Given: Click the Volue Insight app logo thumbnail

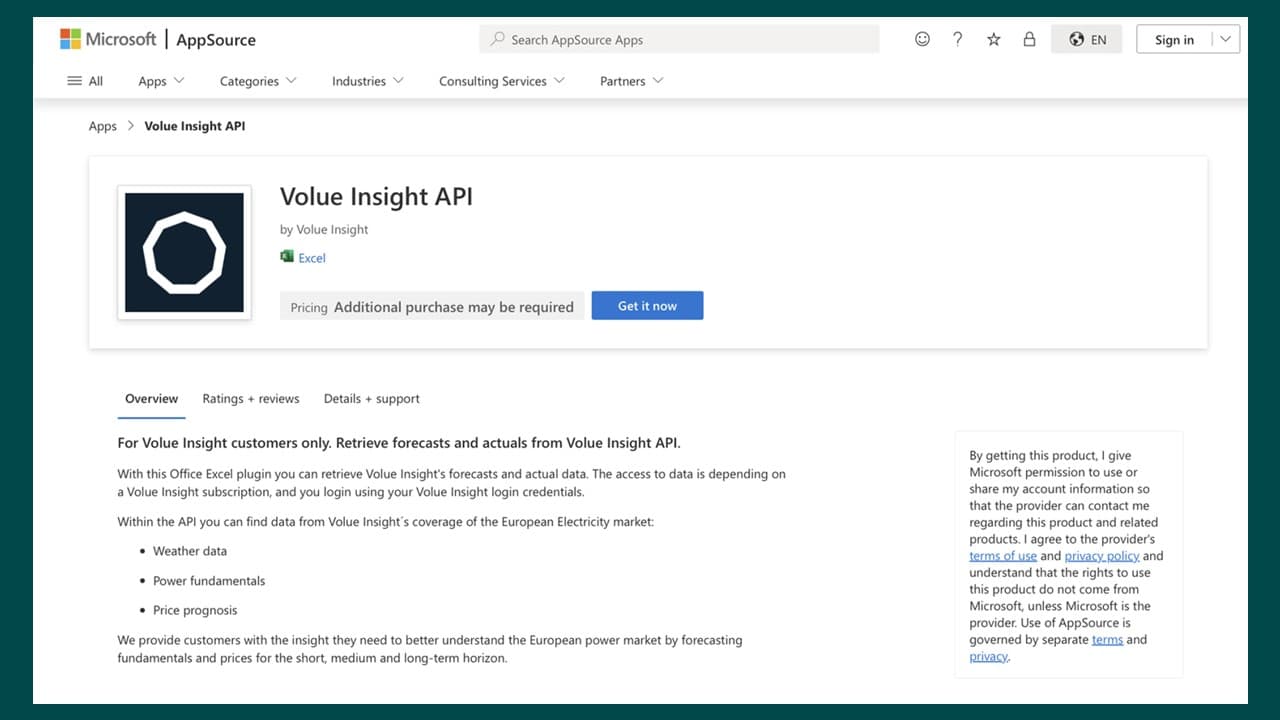Looking at the screenshot, I should point(184,252).
